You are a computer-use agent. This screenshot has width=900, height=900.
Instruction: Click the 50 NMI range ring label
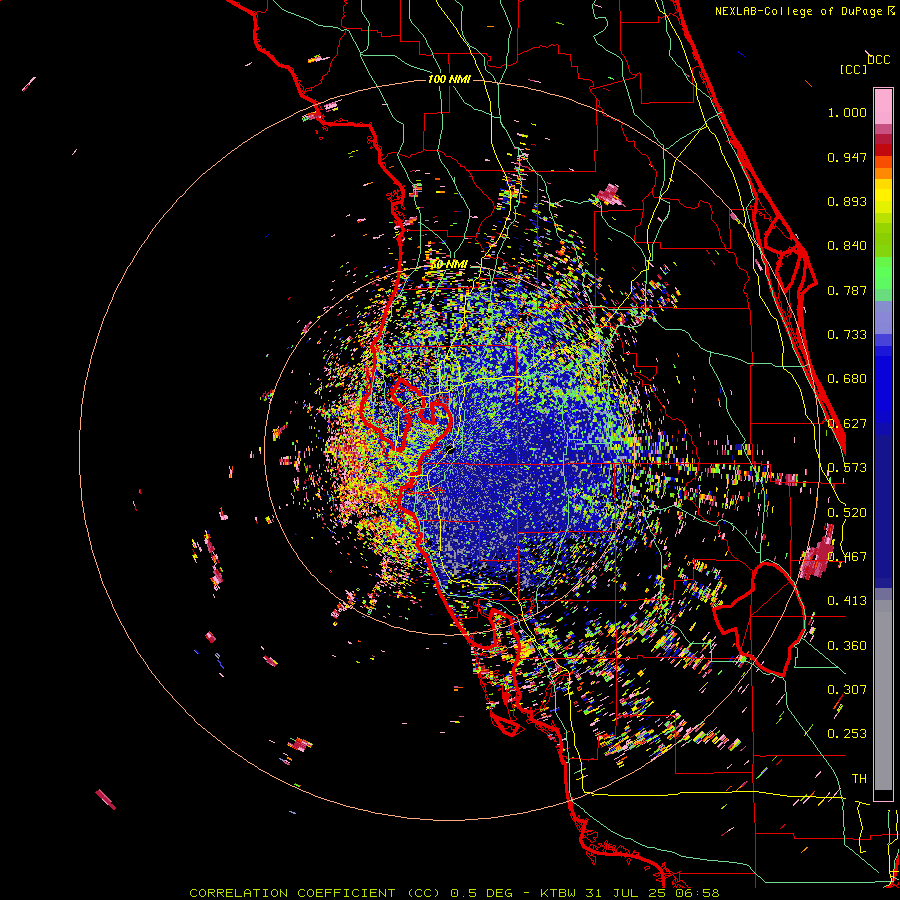[449, 264]
